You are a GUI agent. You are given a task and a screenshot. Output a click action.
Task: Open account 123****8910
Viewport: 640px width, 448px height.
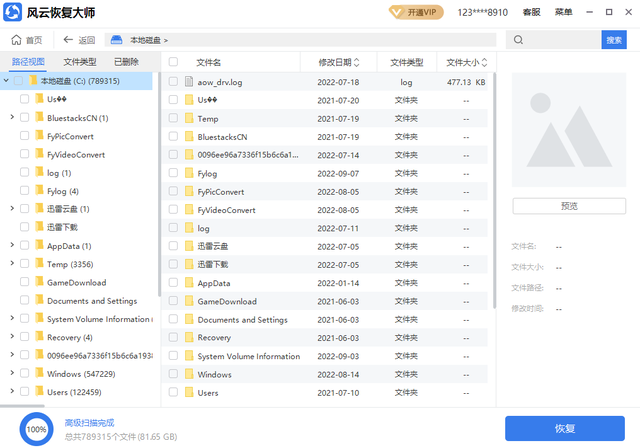click(482, 13)
